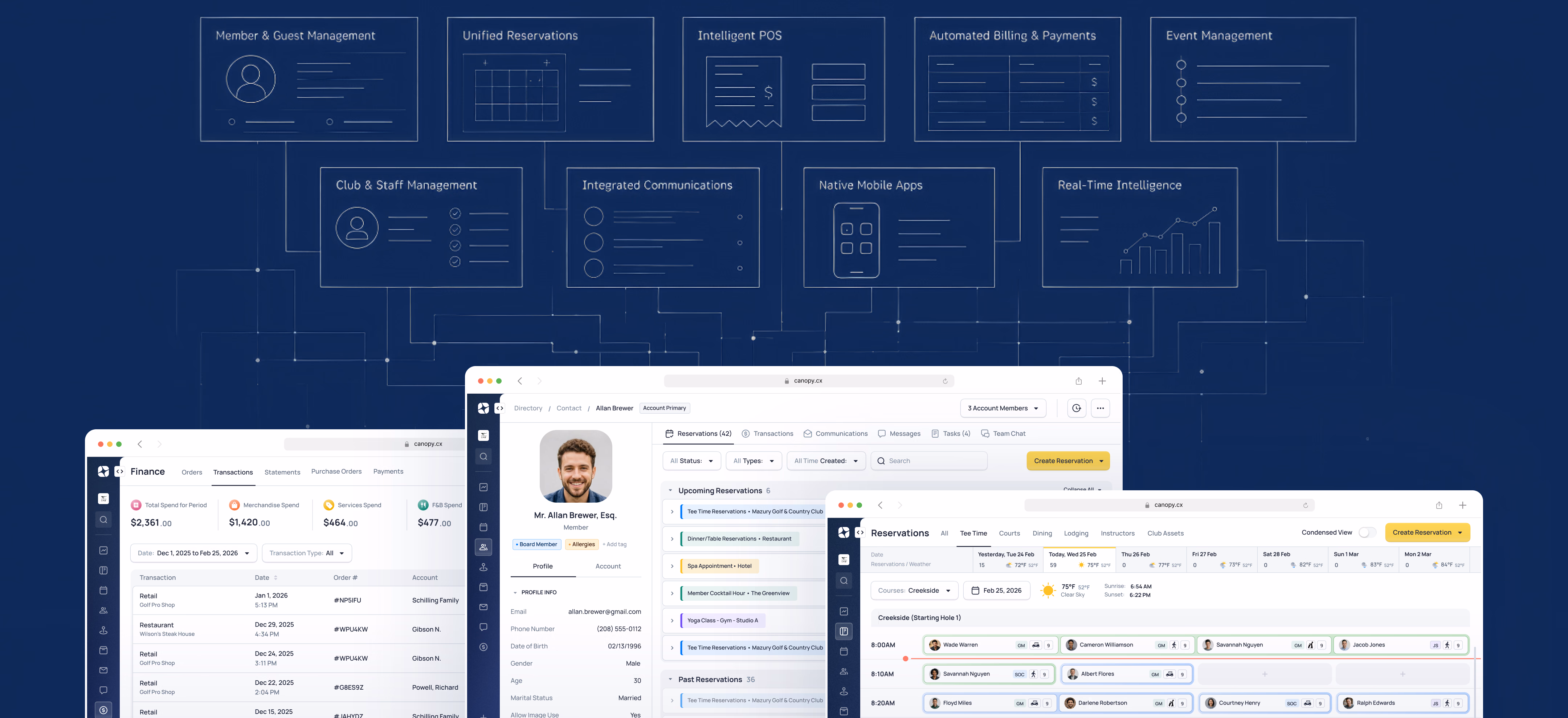This screenshot has width=1568, height=718.
Task: Open the All Time Created dropdown
Action: (826, 461)
